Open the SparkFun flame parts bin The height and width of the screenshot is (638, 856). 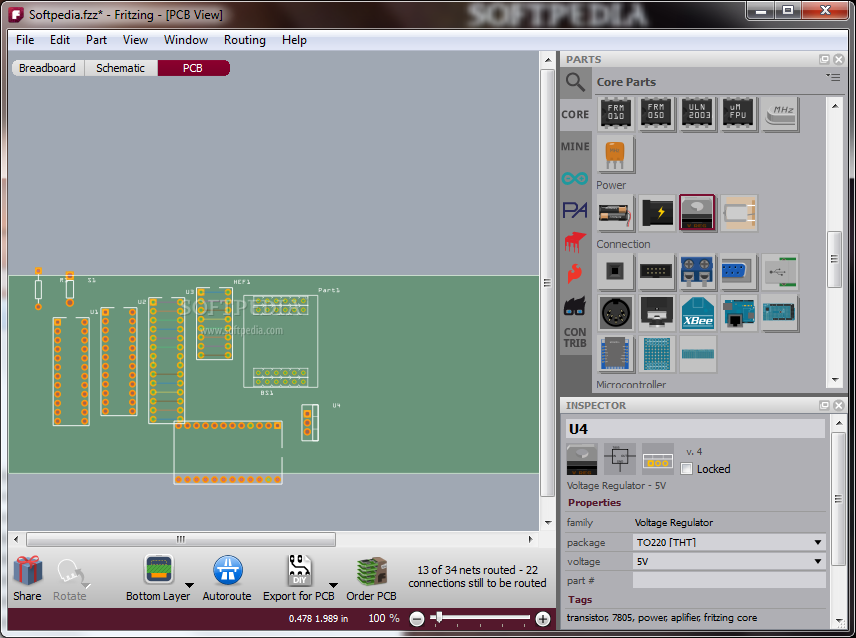pyautogui.click(x=575, y=273)
